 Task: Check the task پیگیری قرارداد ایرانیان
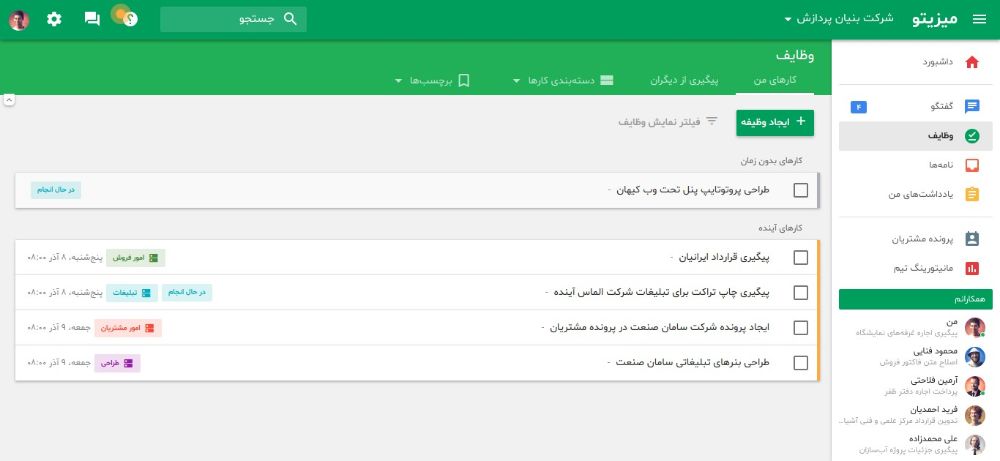(x=800, y=258)
